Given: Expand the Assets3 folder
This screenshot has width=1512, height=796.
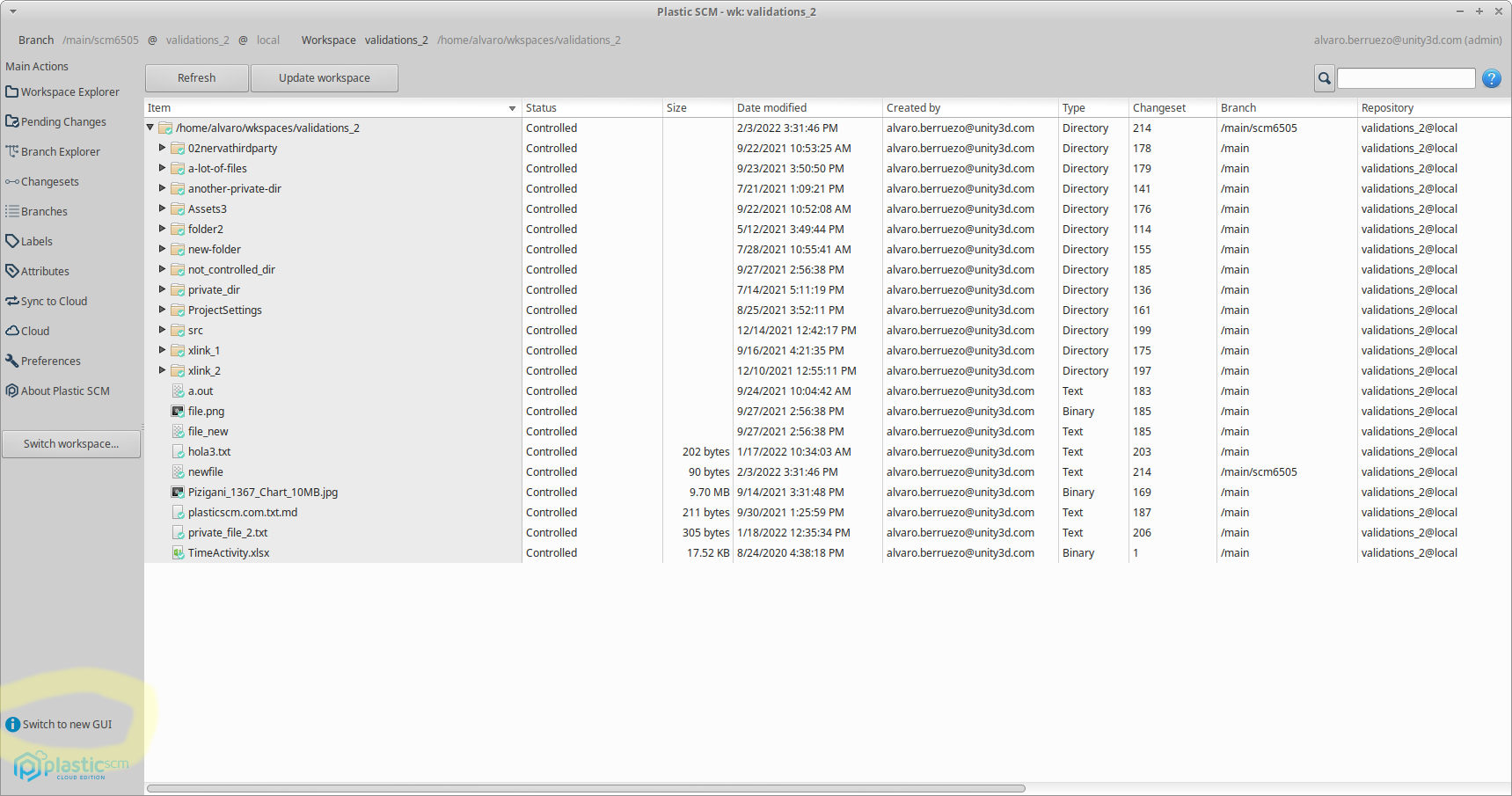Looking at the screenshot, I should (x=162, y=208).
